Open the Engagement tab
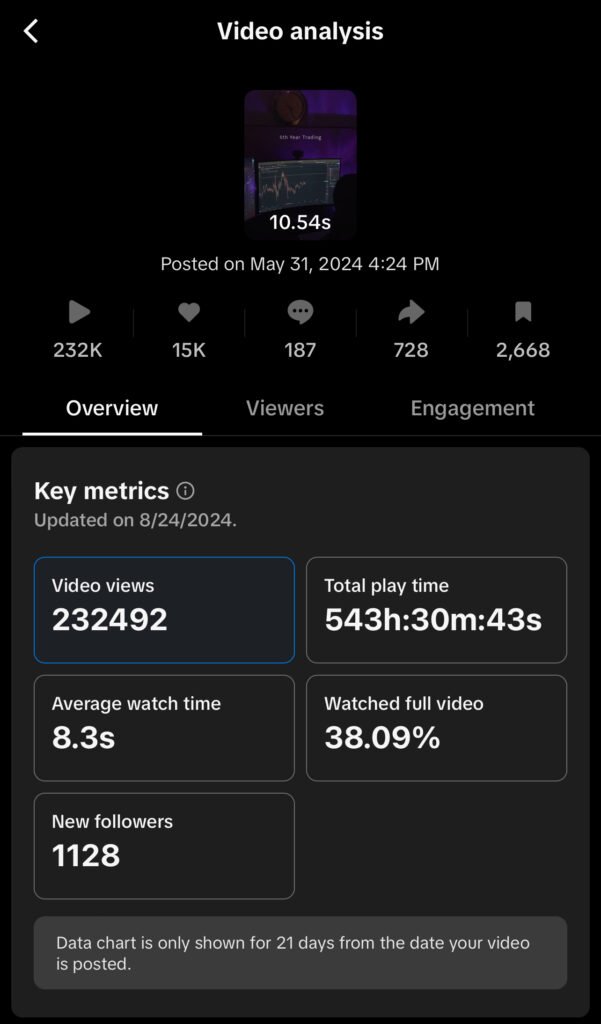The height and width of the screenshot is (1024, 601). tap(472, 408)
